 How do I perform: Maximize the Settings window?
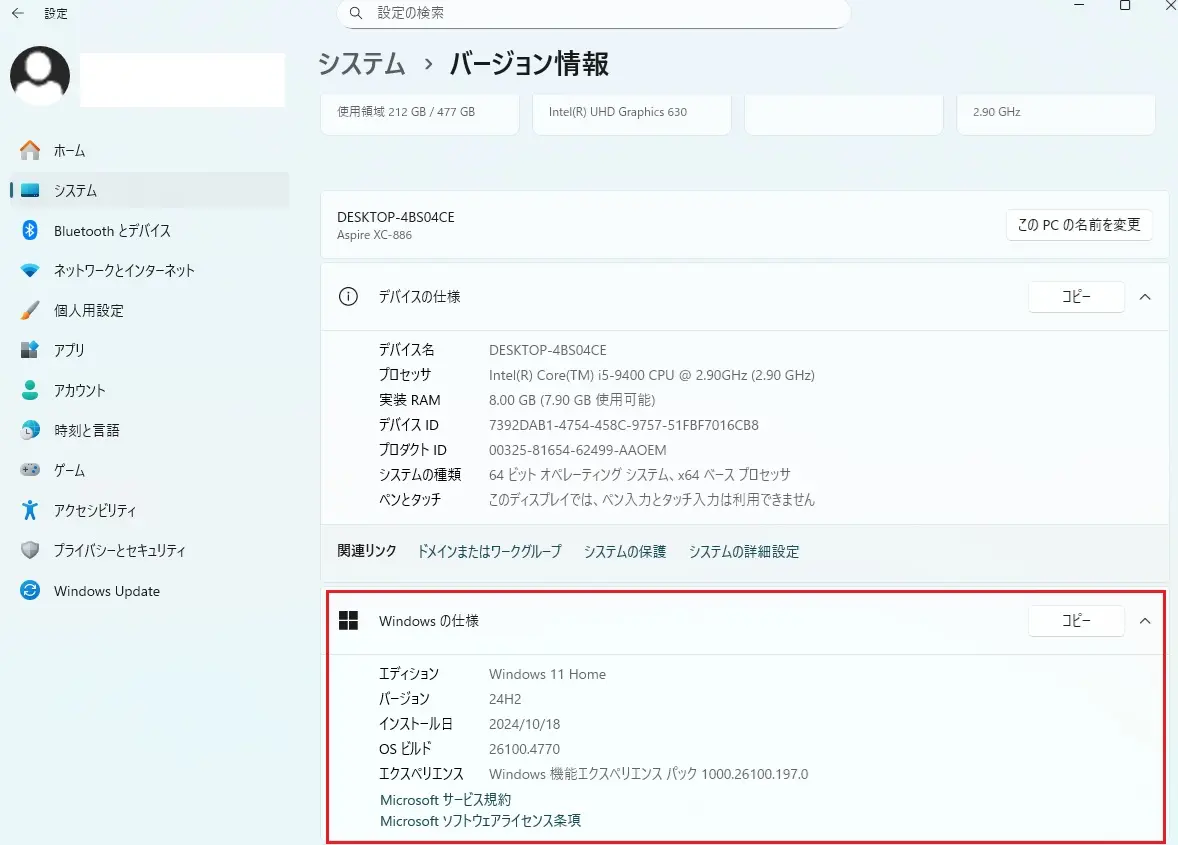(x=1125, y=5)
